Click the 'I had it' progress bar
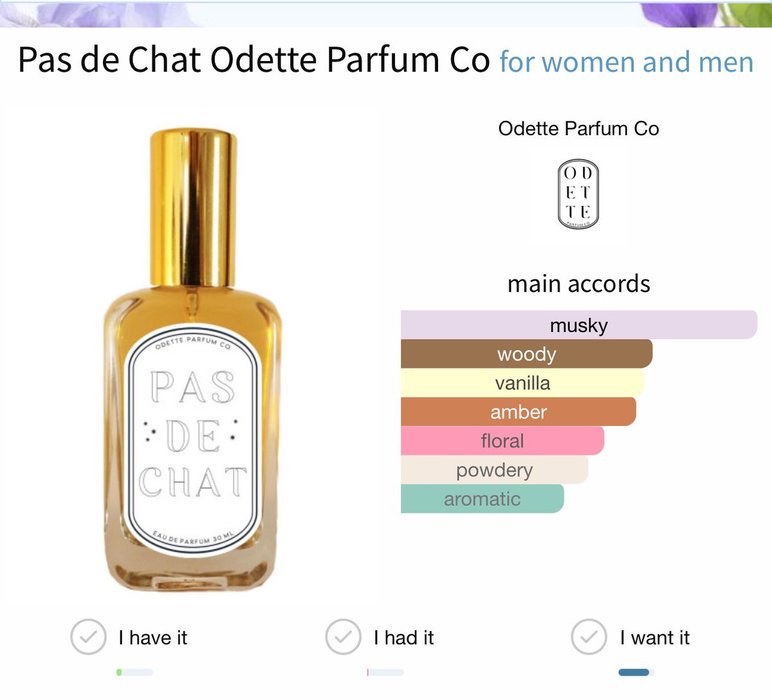The height and width of the screenshot is (700, 772). coord(385,672)
